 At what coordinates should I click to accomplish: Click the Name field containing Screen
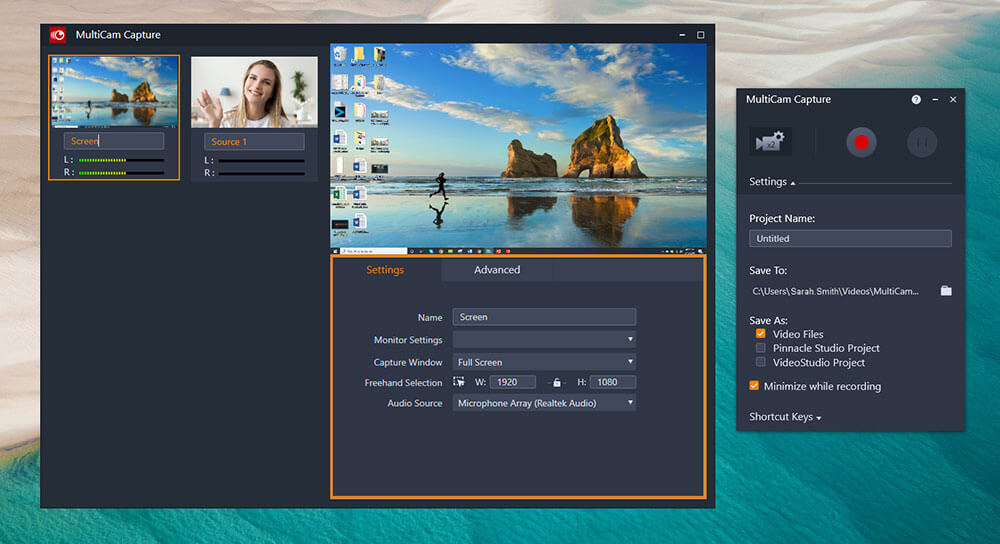(x=544, y=317)
